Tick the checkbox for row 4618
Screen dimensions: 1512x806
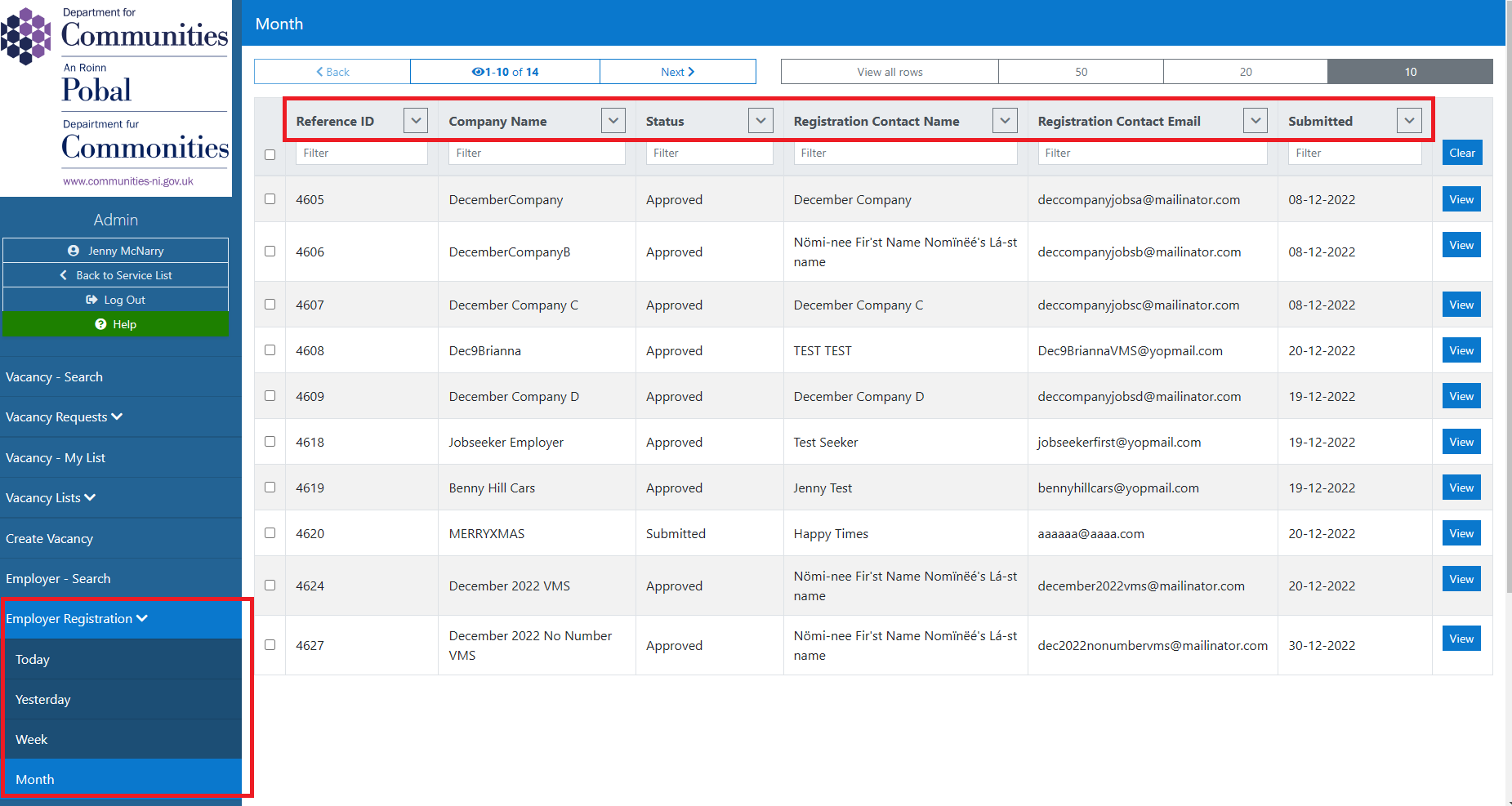pyautogui.click(x=270, y=441)
